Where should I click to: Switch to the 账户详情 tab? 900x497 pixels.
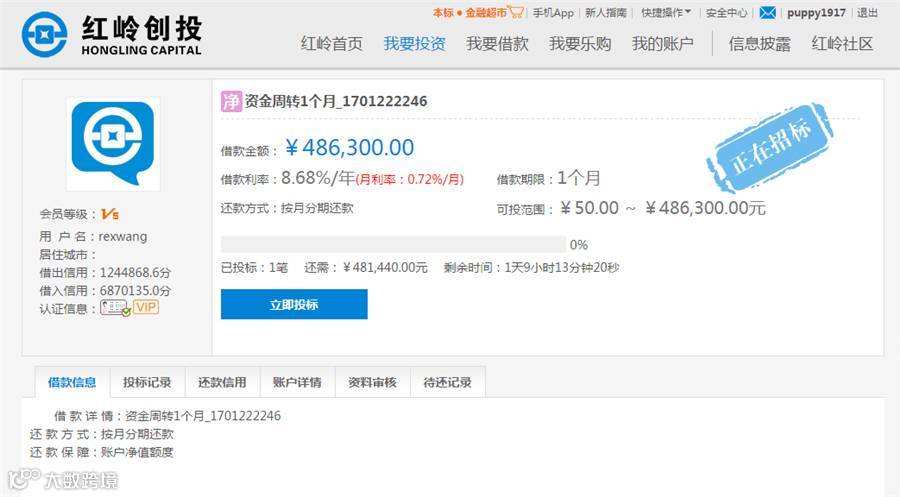coord(297,382)
